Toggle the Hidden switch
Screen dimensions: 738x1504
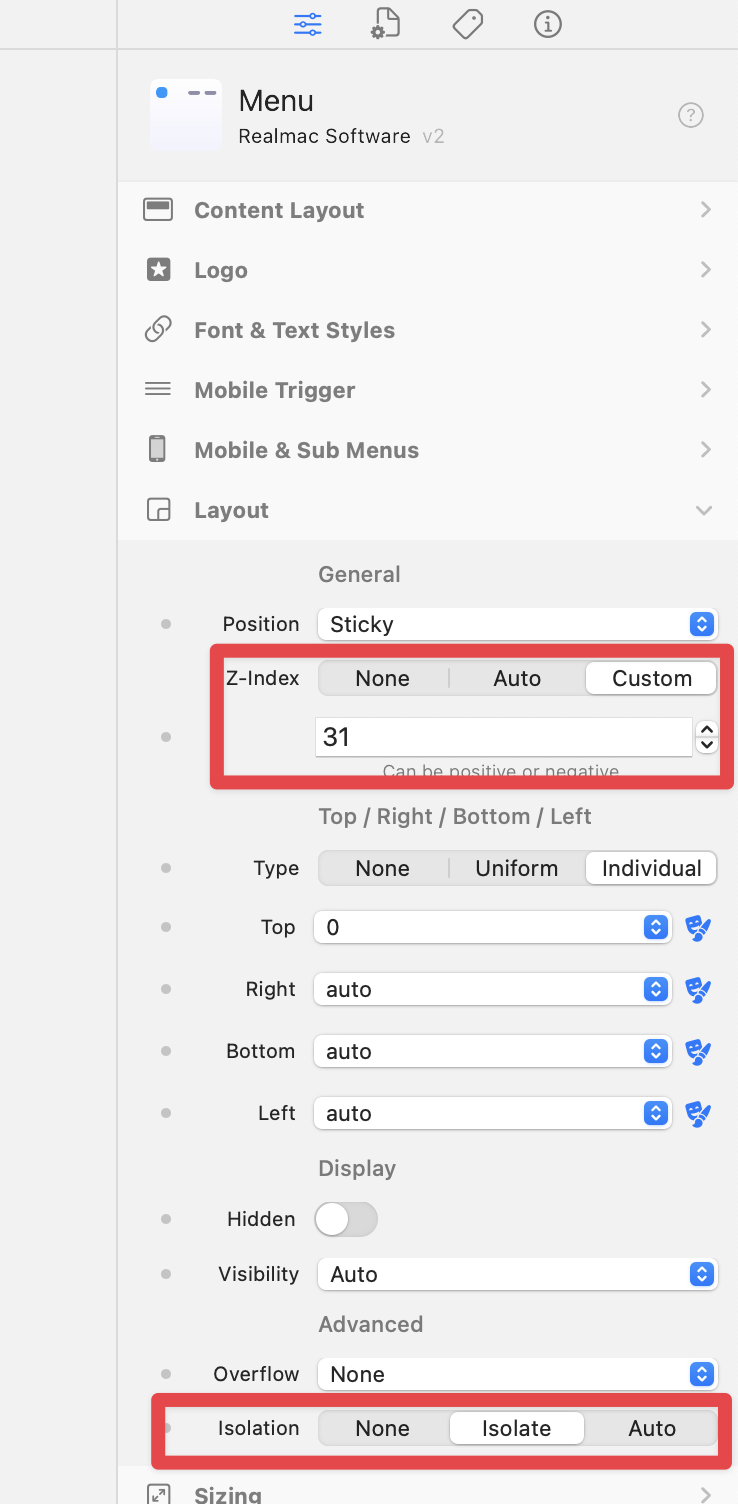[x=346, y=1219]
